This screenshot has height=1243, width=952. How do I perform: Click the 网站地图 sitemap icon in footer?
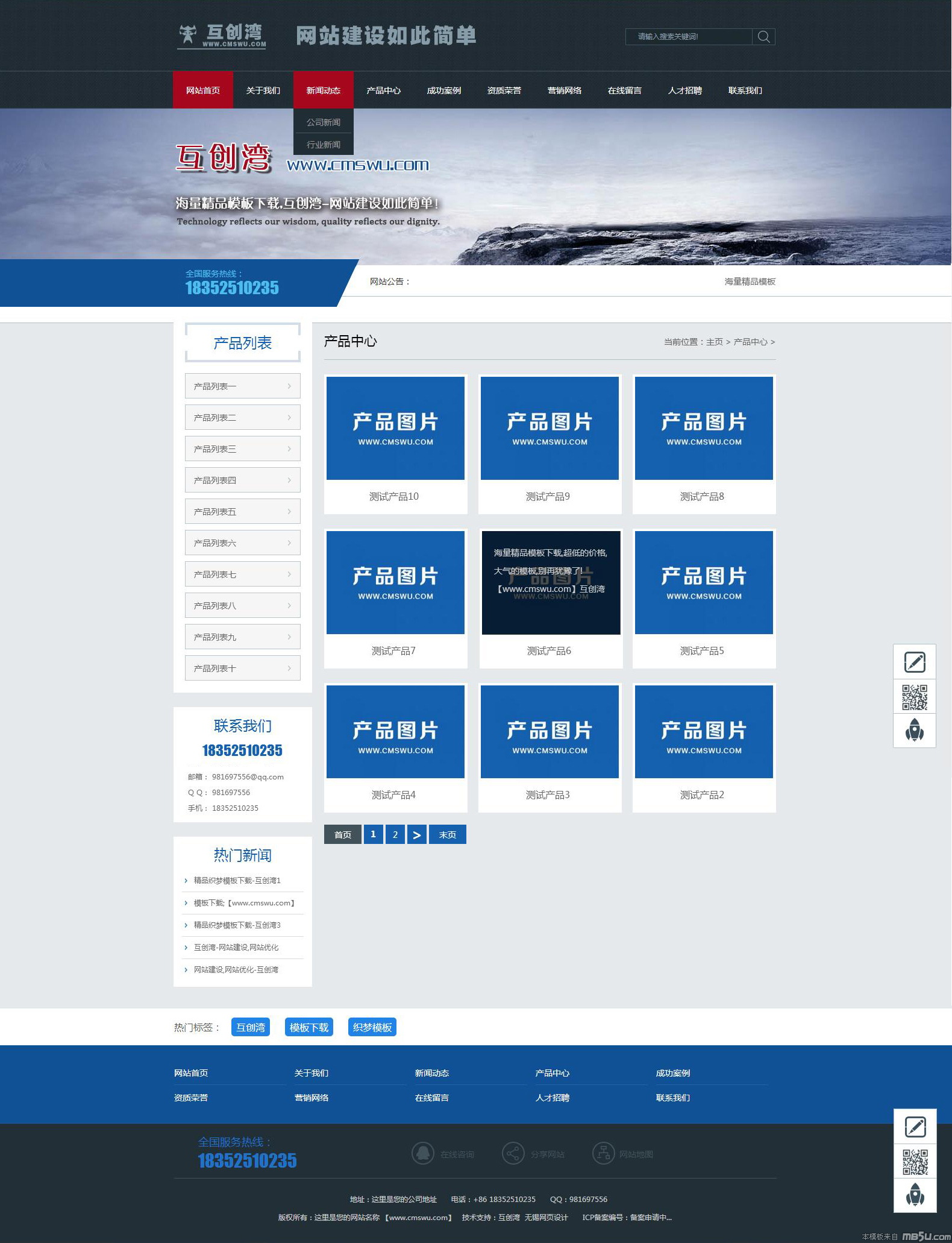[603, 1153]
